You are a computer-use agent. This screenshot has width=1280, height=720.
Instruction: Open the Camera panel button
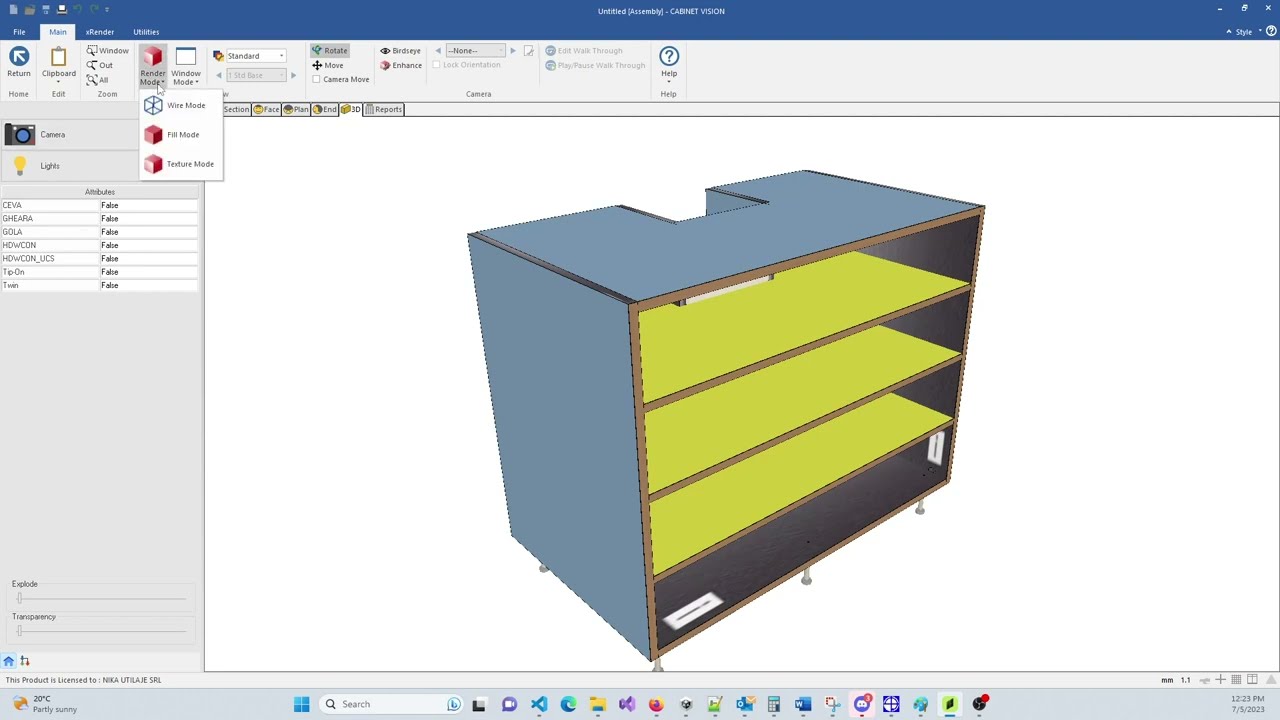point(69,135)
